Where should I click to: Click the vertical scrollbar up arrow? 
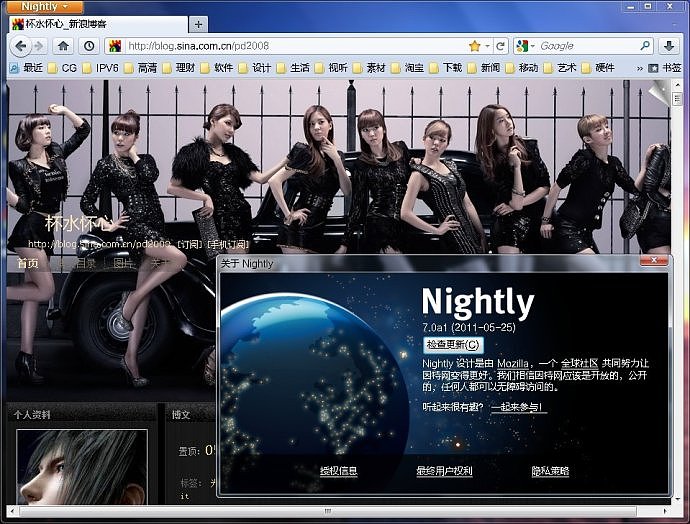tap(677, 85)
